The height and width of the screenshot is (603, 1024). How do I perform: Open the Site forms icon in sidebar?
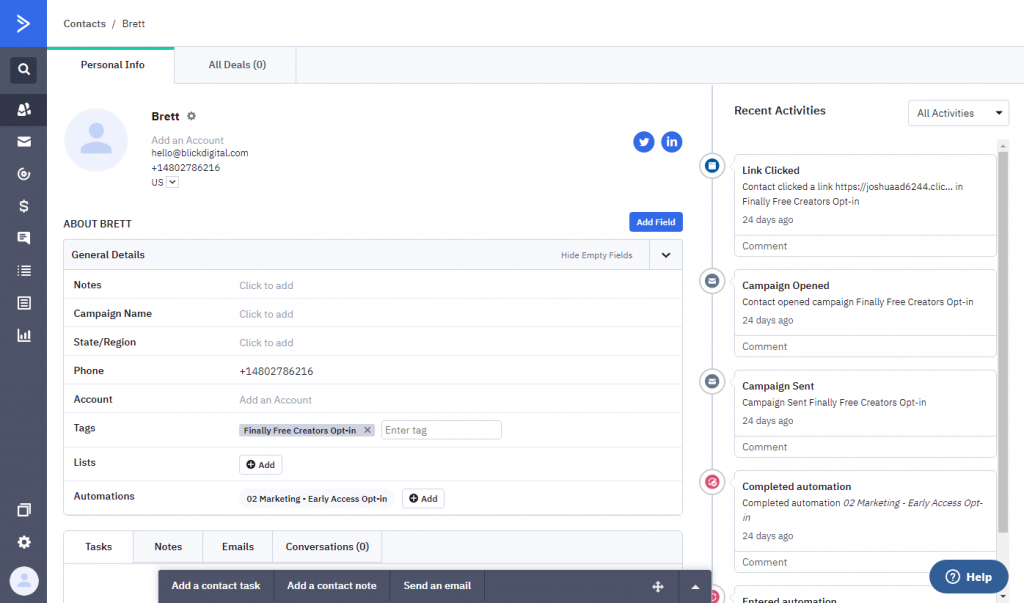(24, 303)
